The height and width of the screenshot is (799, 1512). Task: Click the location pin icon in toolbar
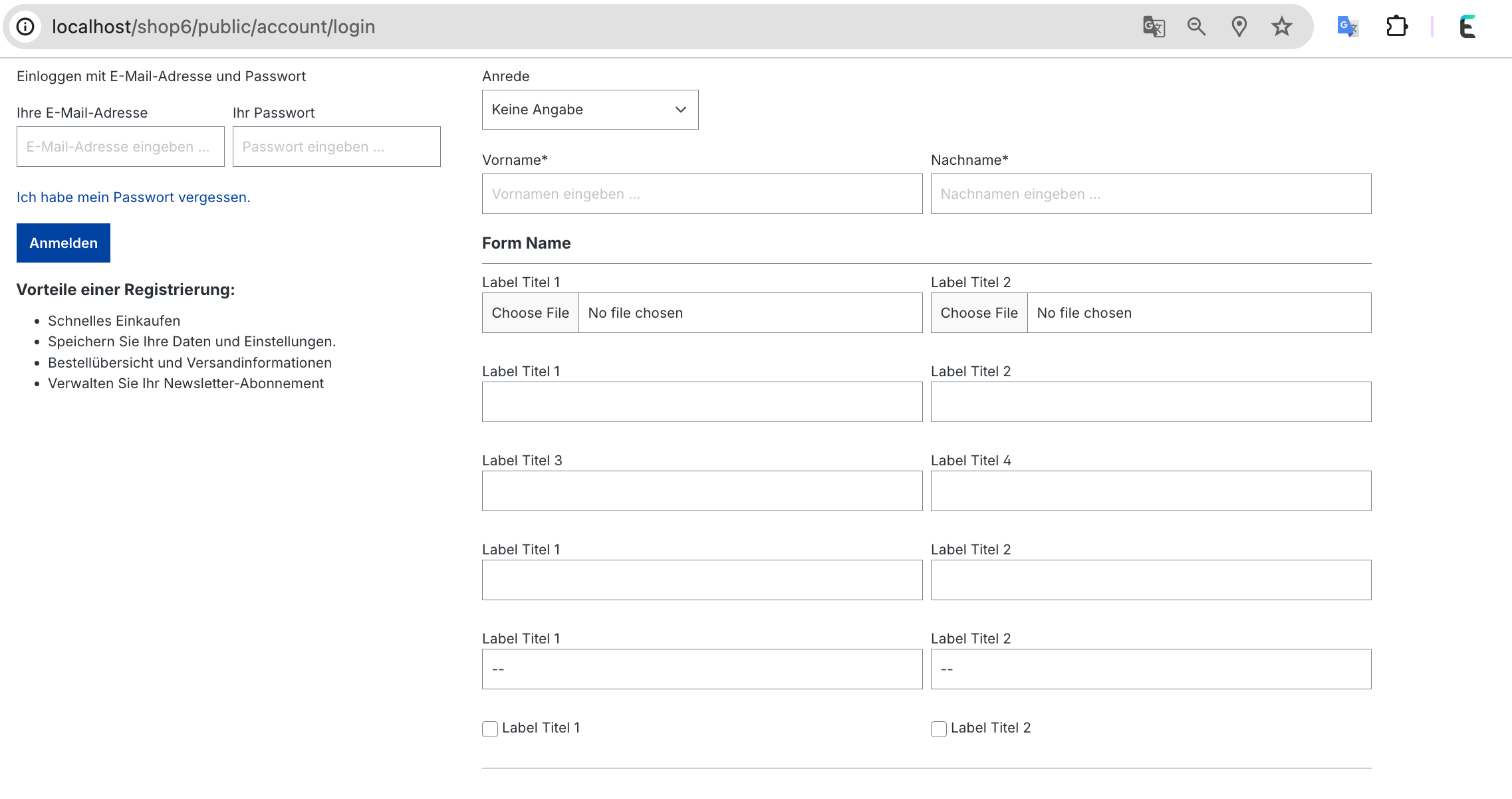pyautogui.click(x=1238, y=26)
